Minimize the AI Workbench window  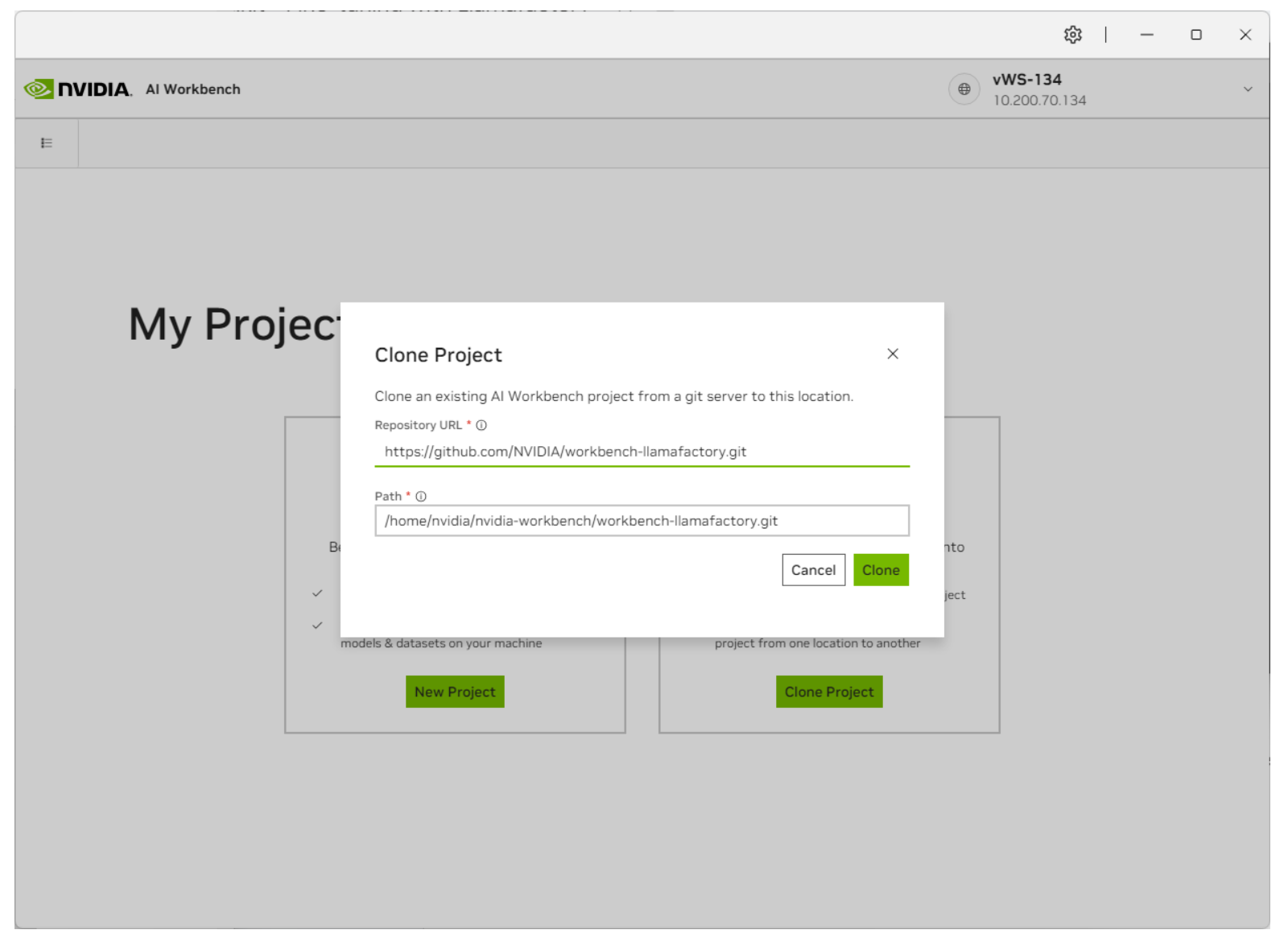[1146, 35]
